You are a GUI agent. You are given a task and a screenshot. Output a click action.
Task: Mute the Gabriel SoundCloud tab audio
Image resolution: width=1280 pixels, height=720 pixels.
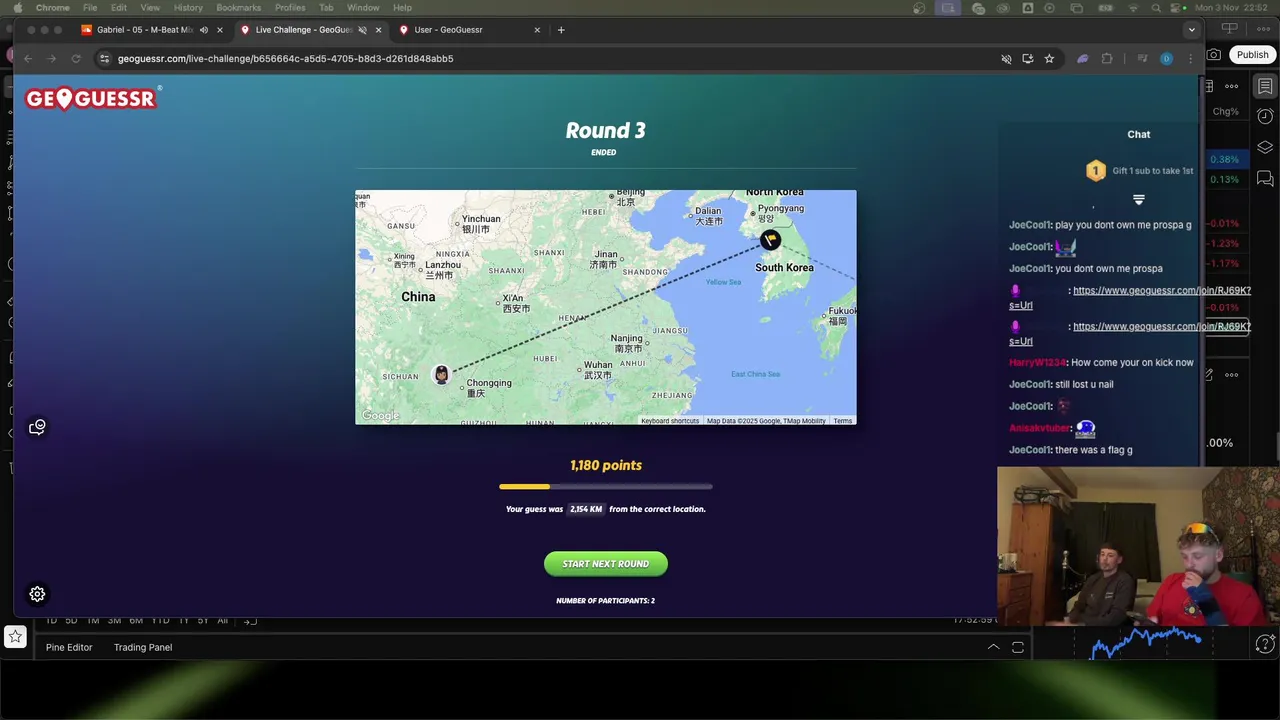(x=204, y=30)
